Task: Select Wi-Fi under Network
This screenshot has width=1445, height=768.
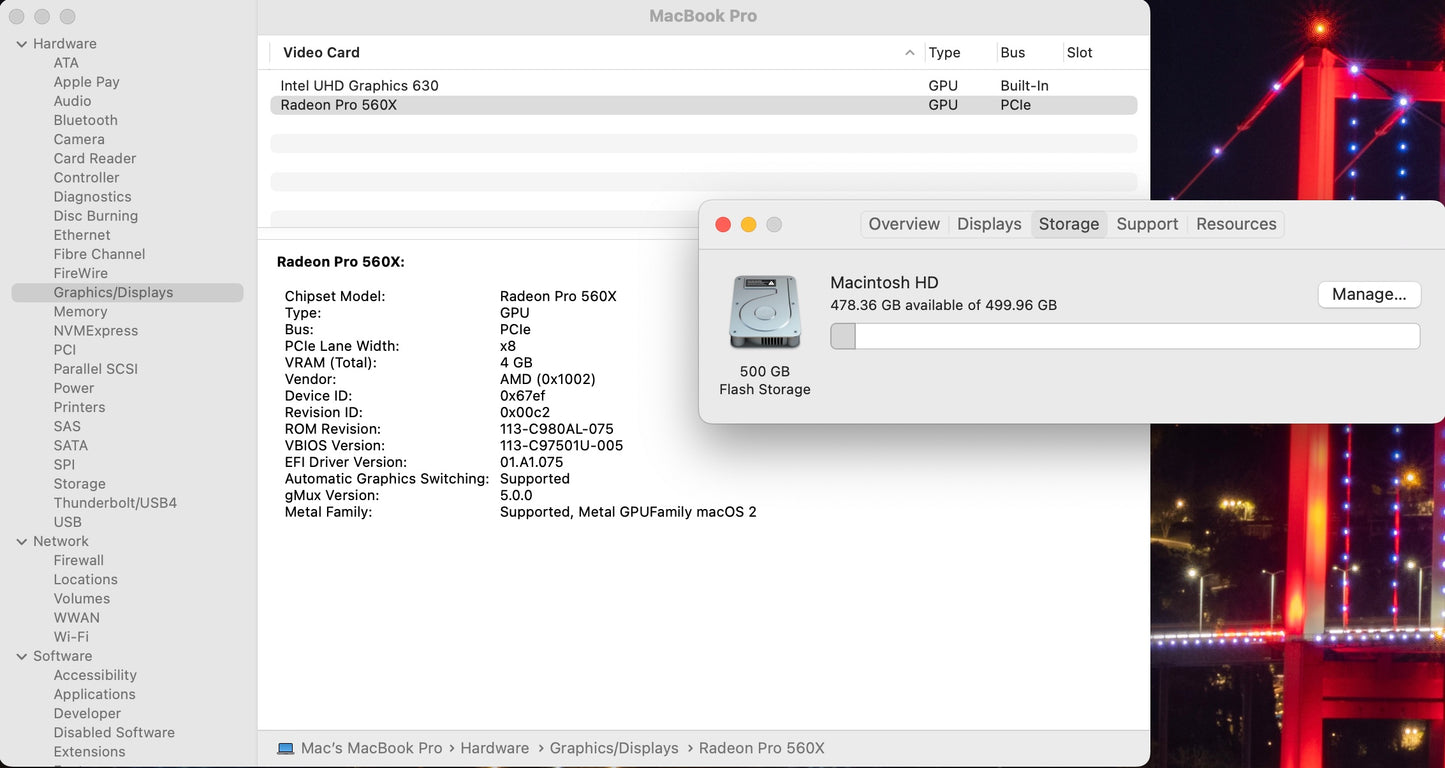Action: pyautogui.click(x=71, y=637)
